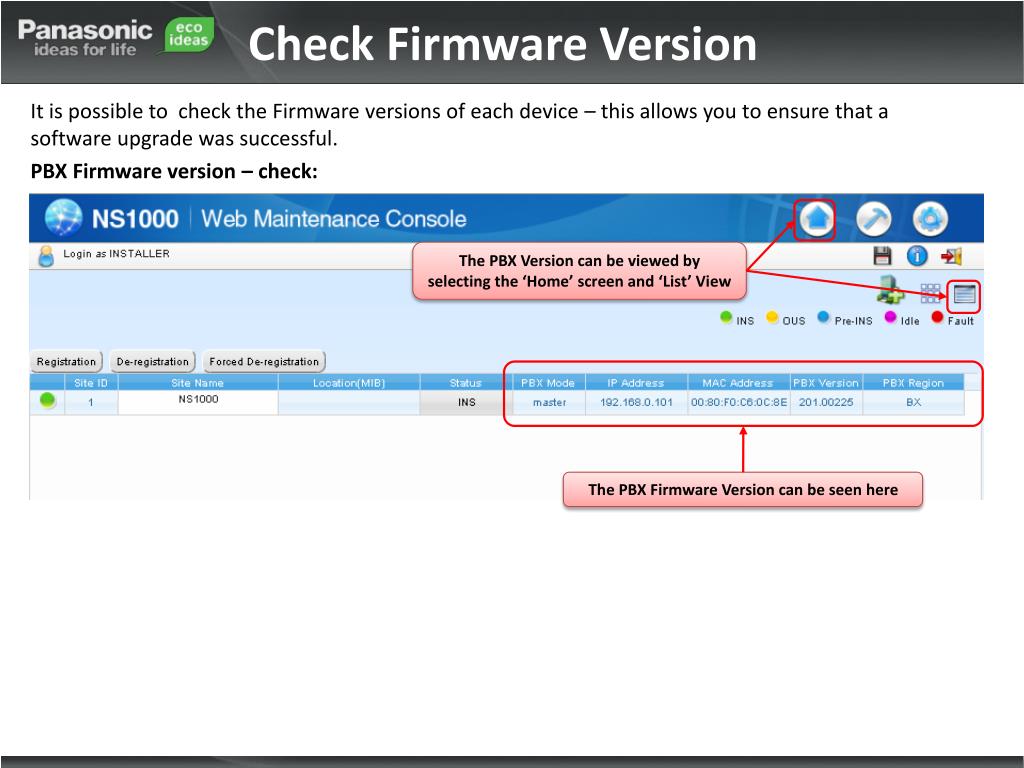Click the yellow OUS legend dot
Viewport: 1024px width, 768px height.
pyautogui.click(x=772, y=317)
